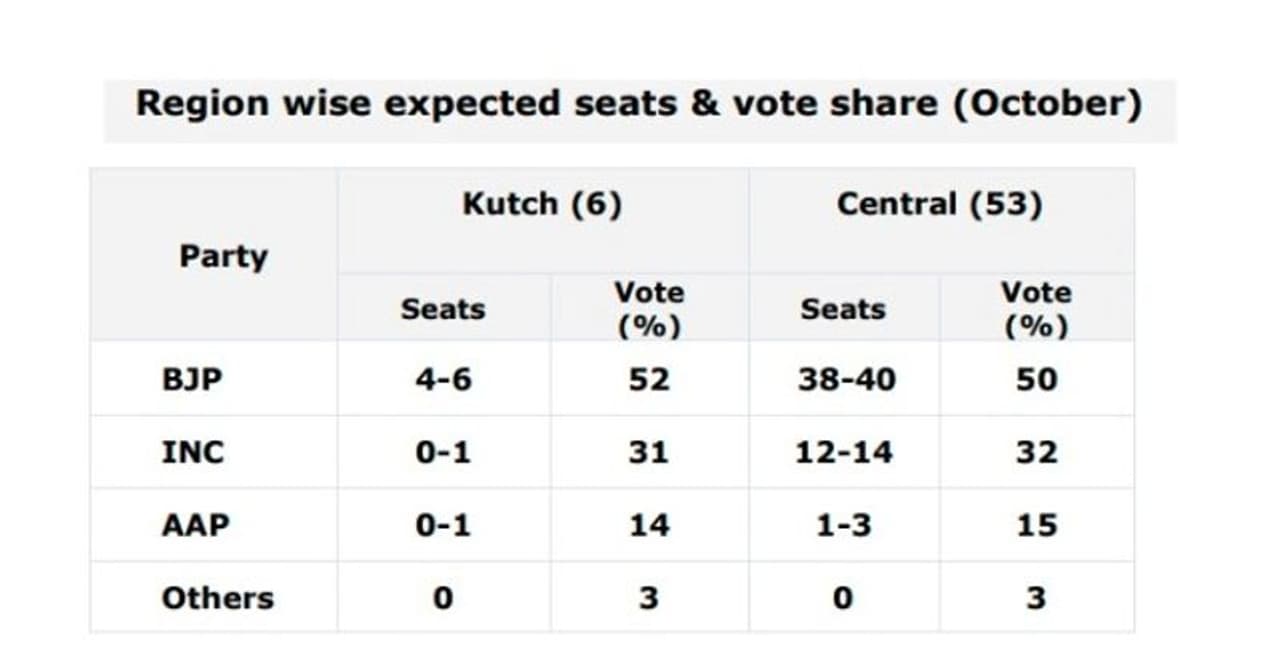This screenshot has height=669, width=1280.
Task: Click INC's Central seats cell 12-14
Action: pos(844,453)
